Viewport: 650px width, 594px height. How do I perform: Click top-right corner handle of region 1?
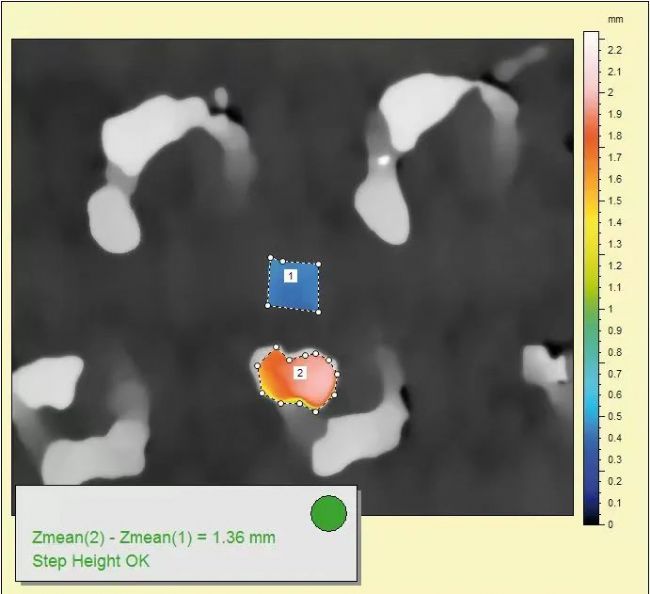pos(320,264)
